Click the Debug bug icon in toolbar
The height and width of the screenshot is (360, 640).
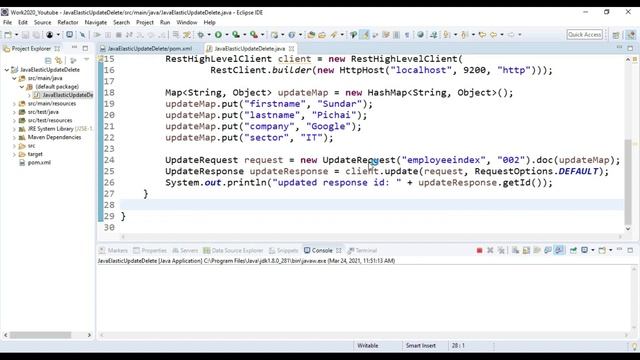200,35
